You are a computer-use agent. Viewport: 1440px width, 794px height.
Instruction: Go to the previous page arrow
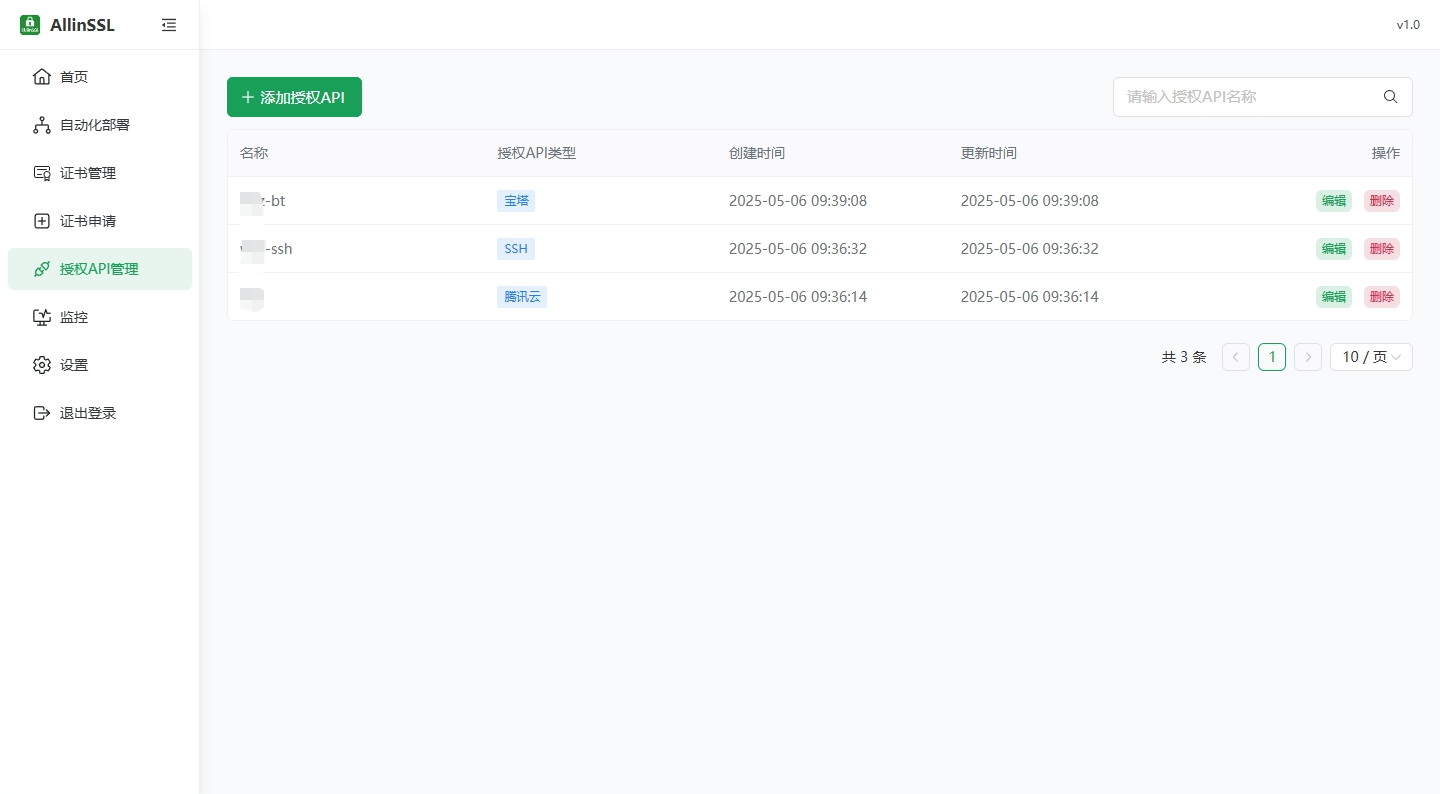click(1236, 357)
